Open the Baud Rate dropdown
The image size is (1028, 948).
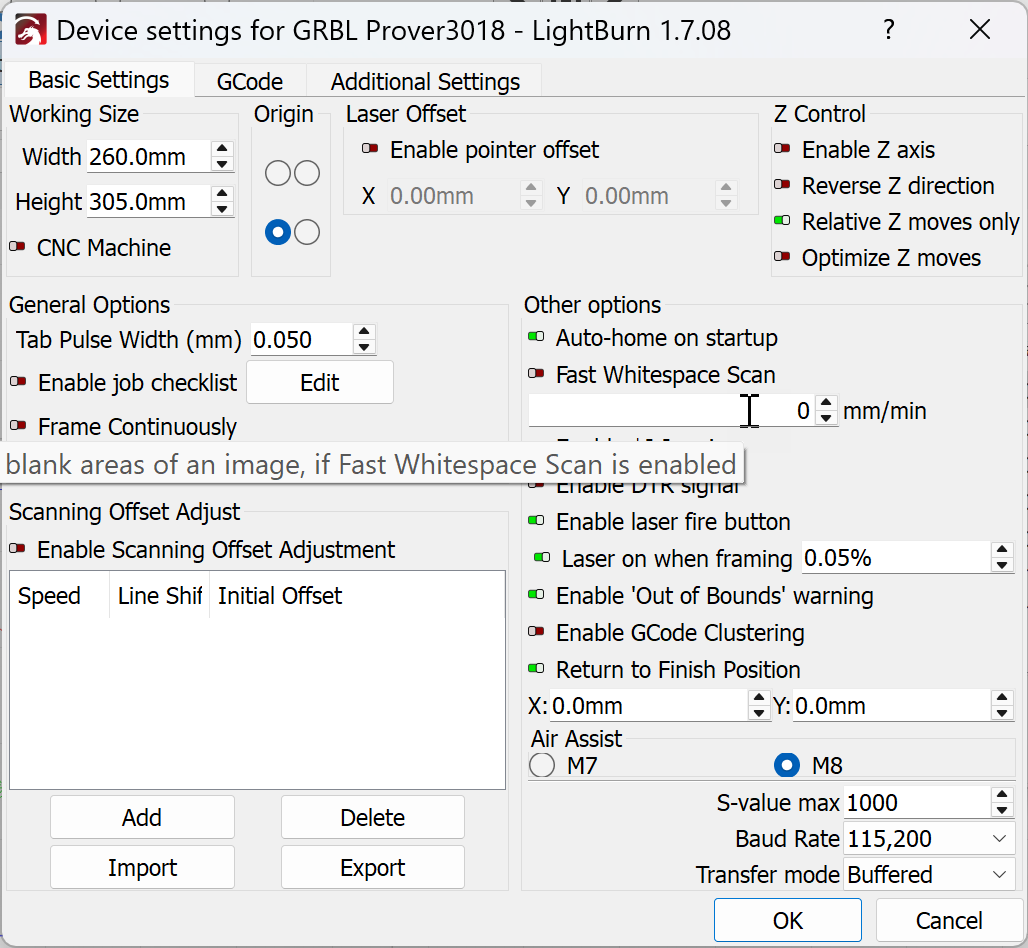(x=929, y=839)
